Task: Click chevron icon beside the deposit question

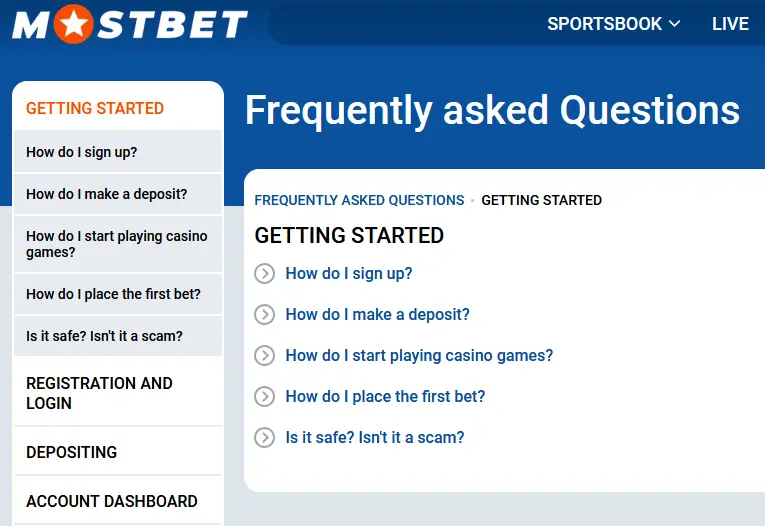Action: (264, 315)
